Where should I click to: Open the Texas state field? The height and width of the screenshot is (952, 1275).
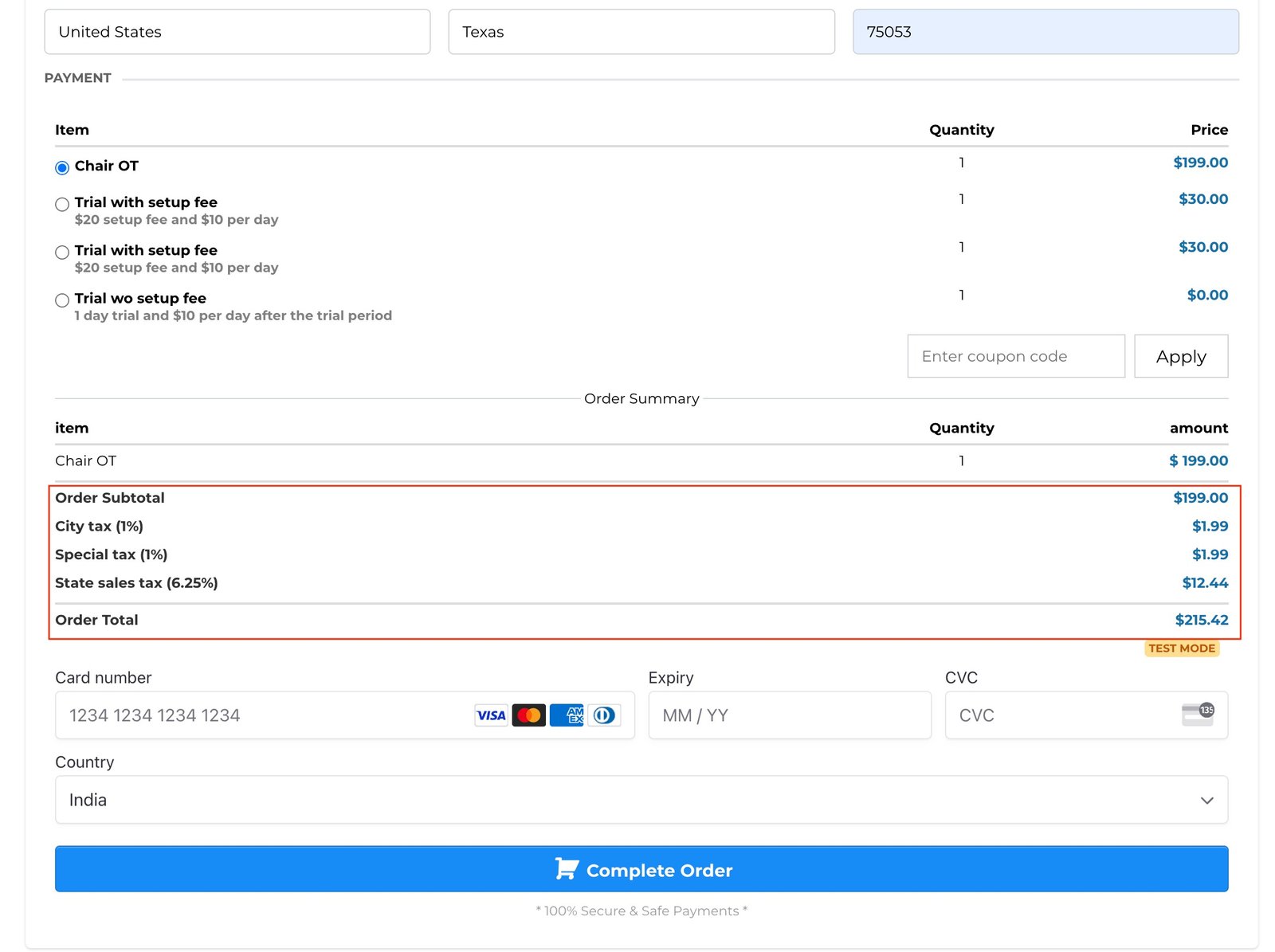[x=641, y=32]
